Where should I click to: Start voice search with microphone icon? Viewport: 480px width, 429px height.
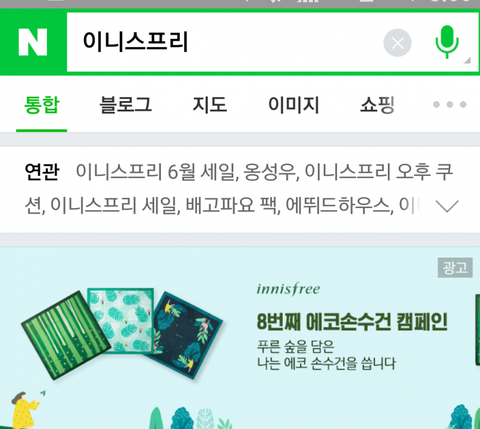(x=447, y=42)
